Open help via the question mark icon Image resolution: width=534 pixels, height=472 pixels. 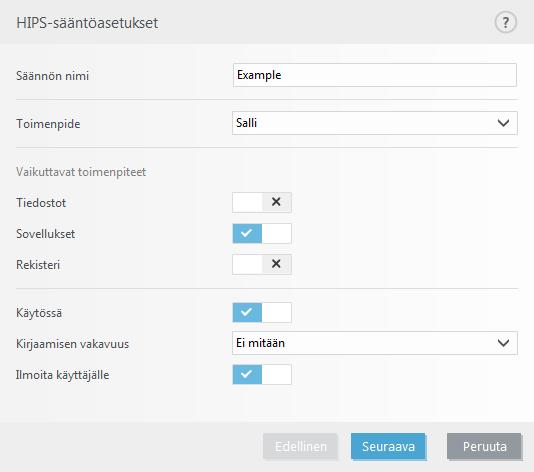(x=505, y=22)
